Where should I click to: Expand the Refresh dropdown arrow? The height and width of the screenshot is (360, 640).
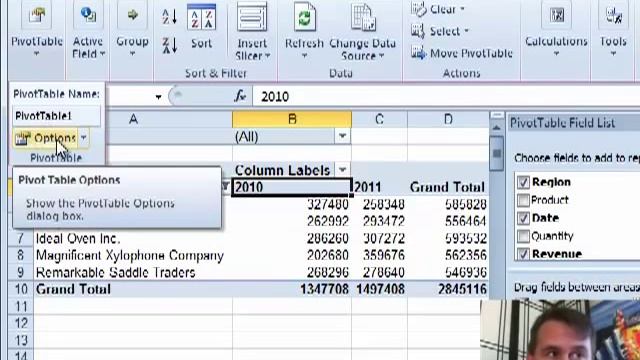(304, 56)
